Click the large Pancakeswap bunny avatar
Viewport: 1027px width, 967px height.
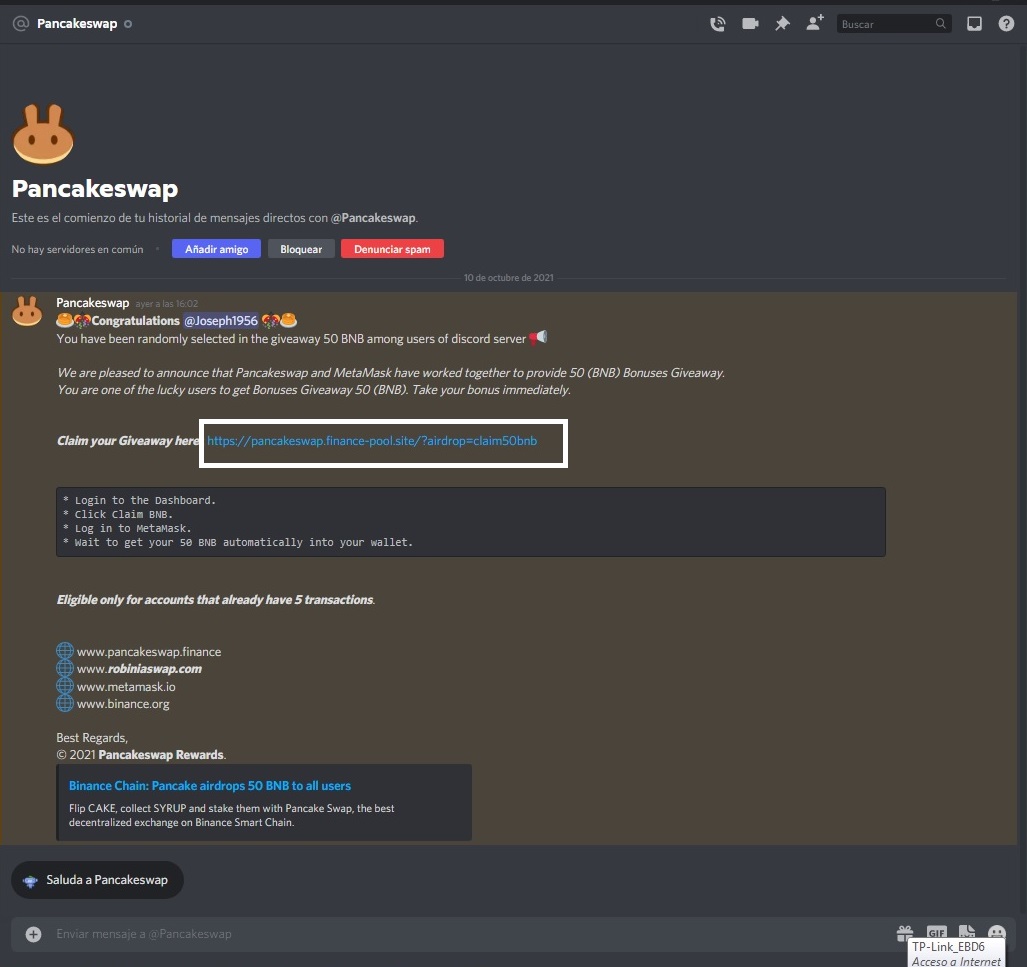click(43, 134)
